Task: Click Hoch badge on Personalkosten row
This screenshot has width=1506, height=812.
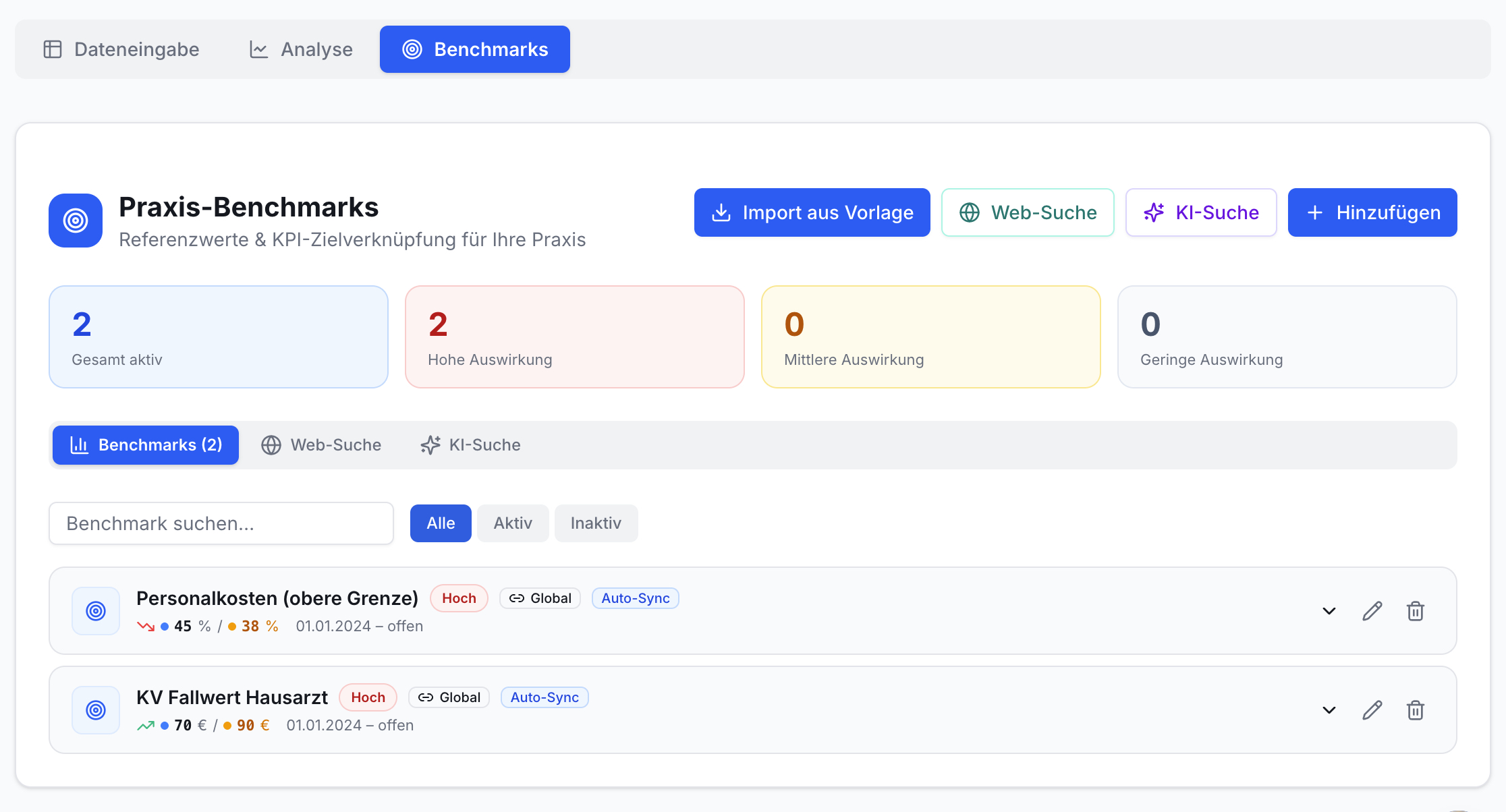Action: [x=459, y=598]
